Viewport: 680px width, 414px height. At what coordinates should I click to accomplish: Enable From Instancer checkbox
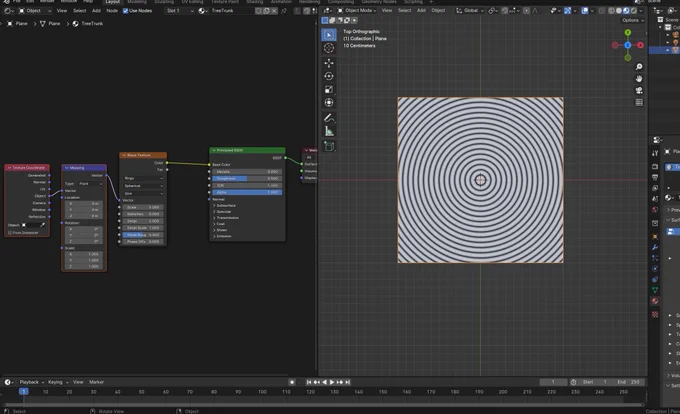pos(10,233)
